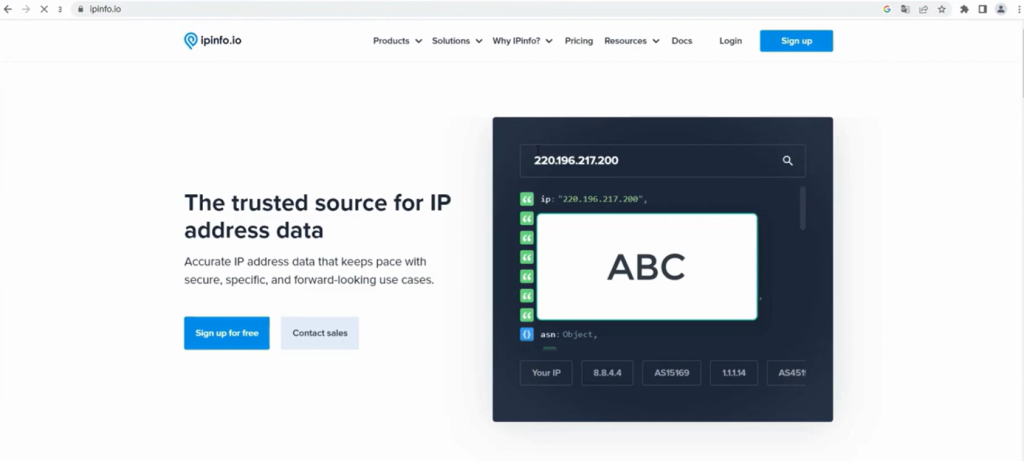Click the braces icon beside asn
This screenshot has height=461, width=1024.
click(527, 334)
